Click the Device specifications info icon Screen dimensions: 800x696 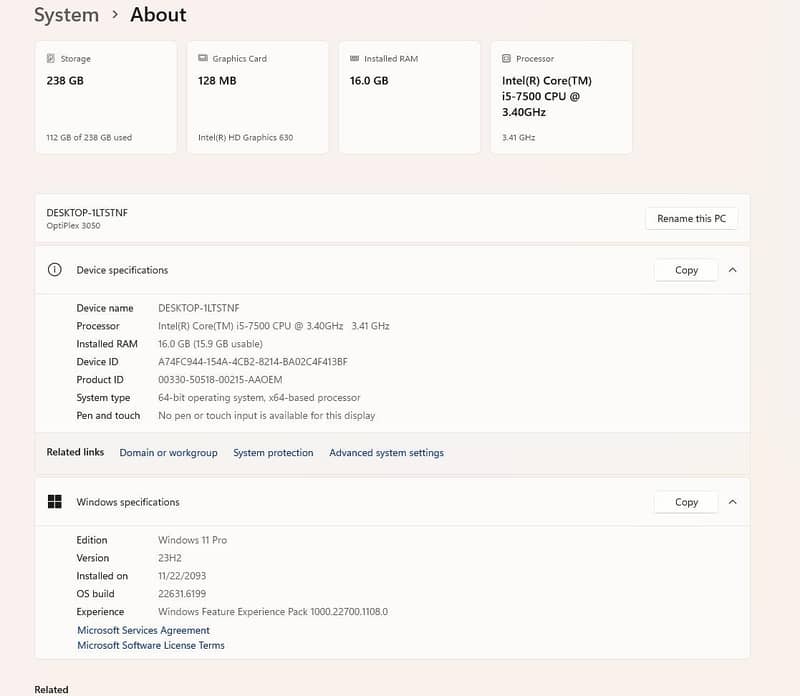click(55, 269)
